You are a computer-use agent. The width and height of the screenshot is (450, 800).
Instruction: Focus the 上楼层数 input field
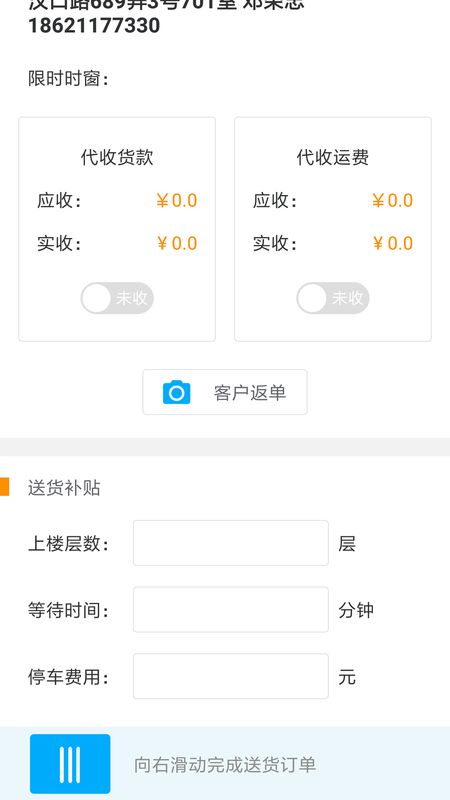point(231,543)
